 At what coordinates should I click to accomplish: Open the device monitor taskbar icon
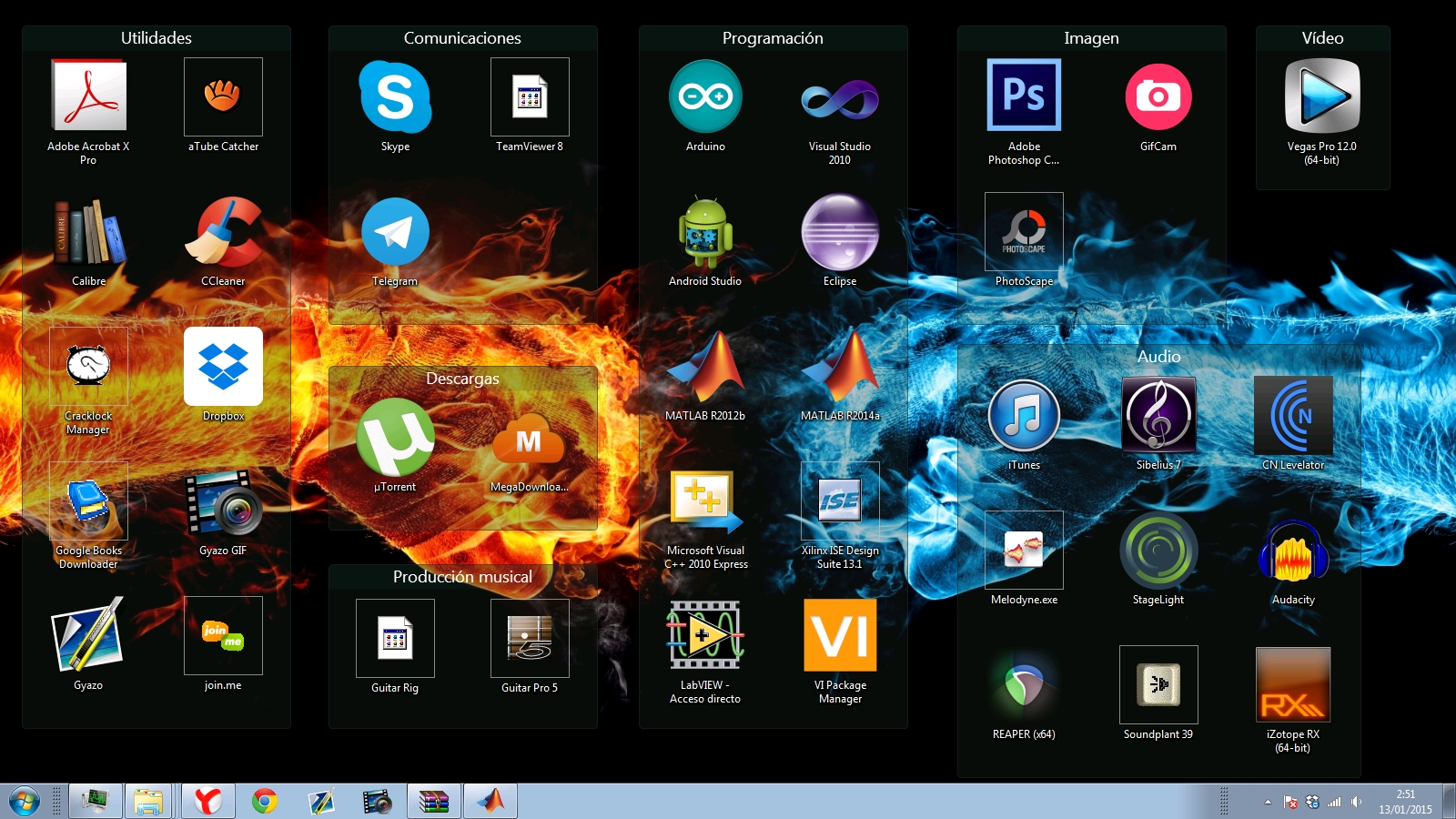point(94,801)
